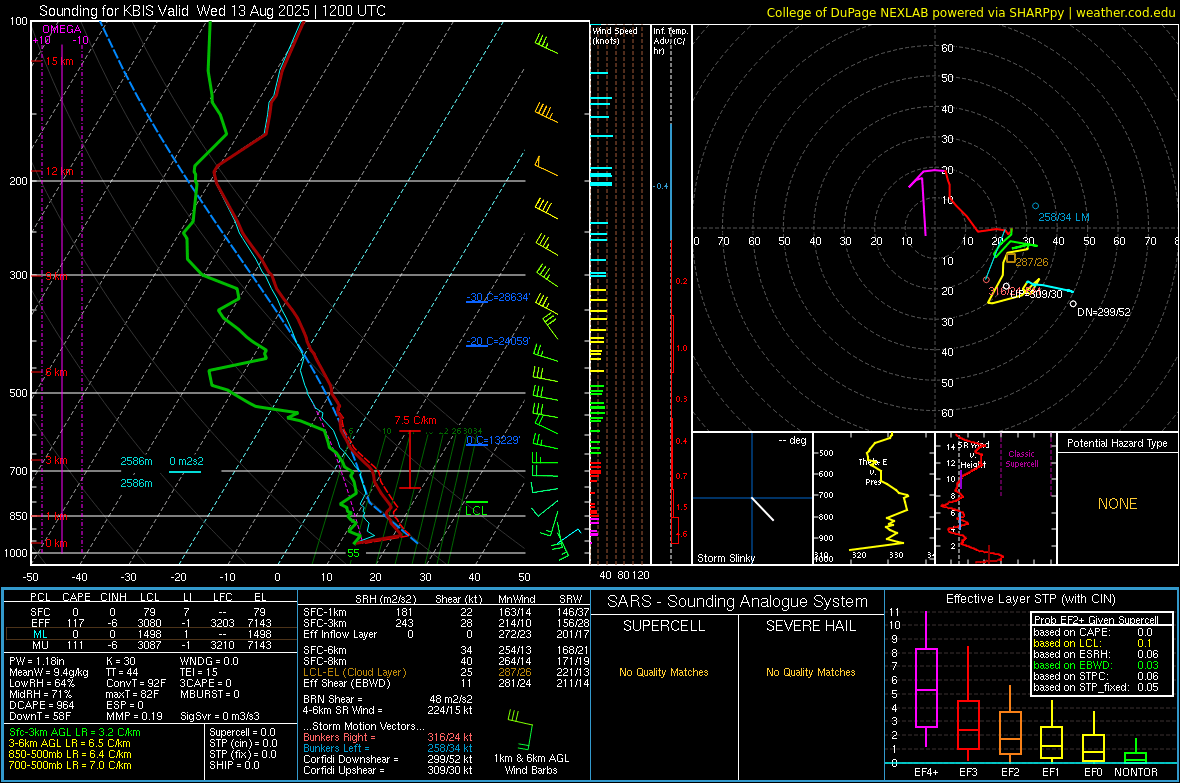1180x783 pixels.
Task: Click the 'Eff Inflow Layer' row label
Action: click(340, 634)
